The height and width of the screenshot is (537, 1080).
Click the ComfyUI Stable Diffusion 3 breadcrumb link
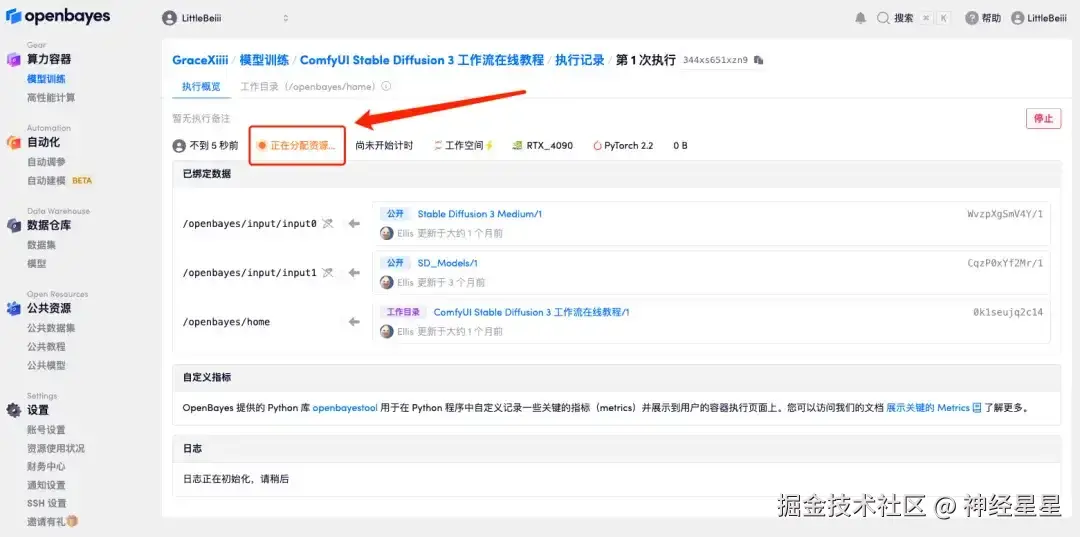[422, 60]
